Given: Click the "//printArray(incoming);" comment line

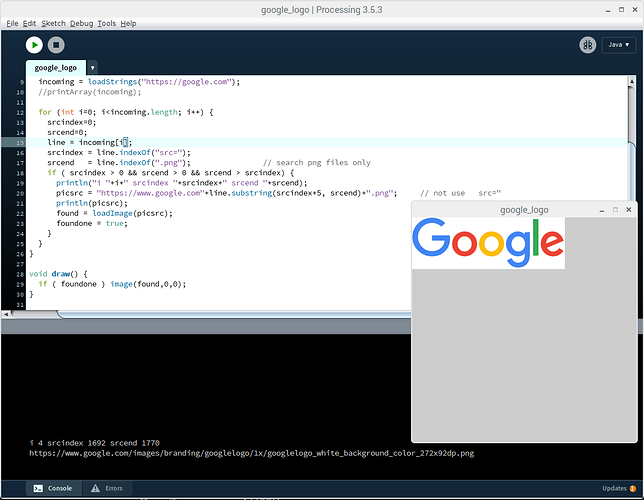Looking at the screenshot, I should click(90, 92).
